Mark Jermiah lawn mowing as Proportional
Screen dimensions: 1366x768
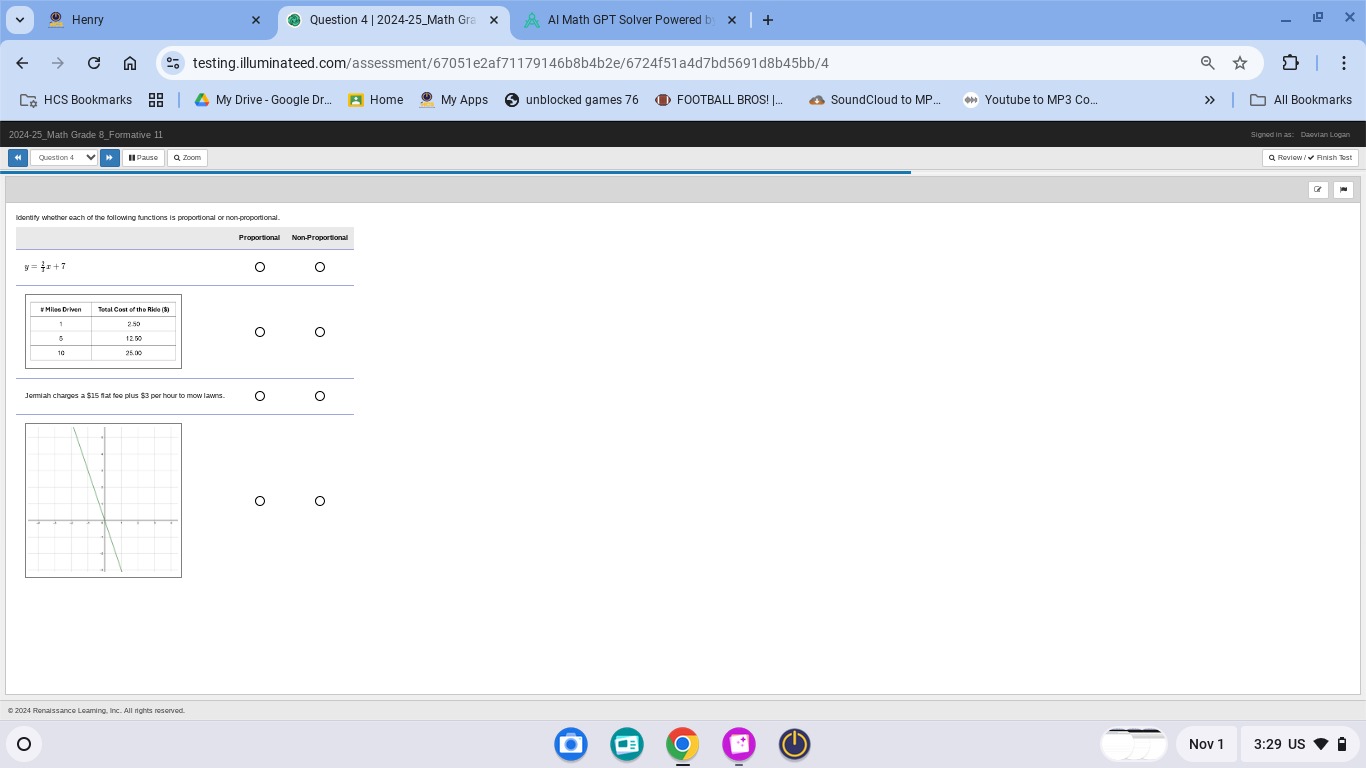(x=260, y=396)
